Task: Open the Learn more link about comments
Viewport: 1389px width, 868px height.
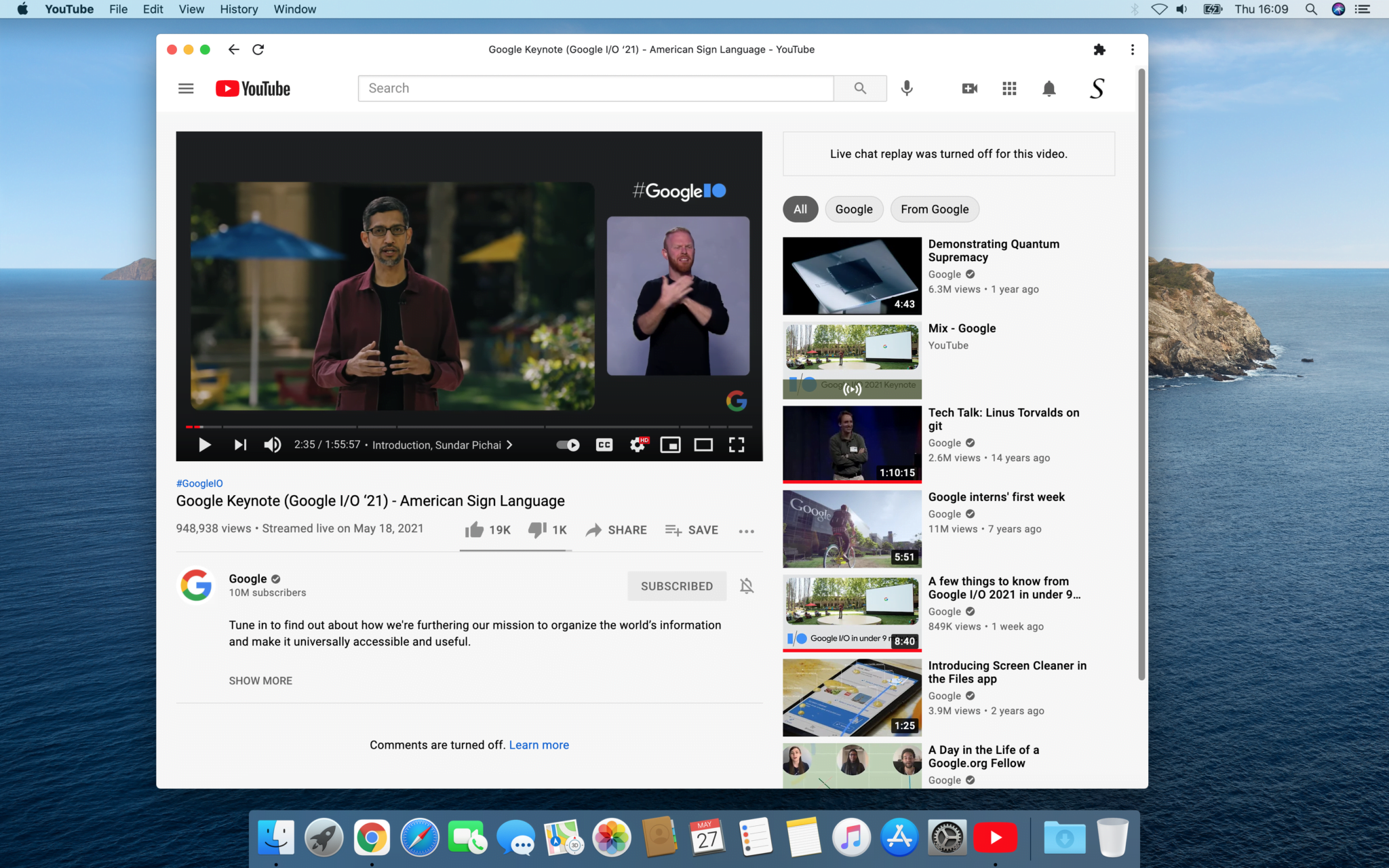Action: point(539,744)
